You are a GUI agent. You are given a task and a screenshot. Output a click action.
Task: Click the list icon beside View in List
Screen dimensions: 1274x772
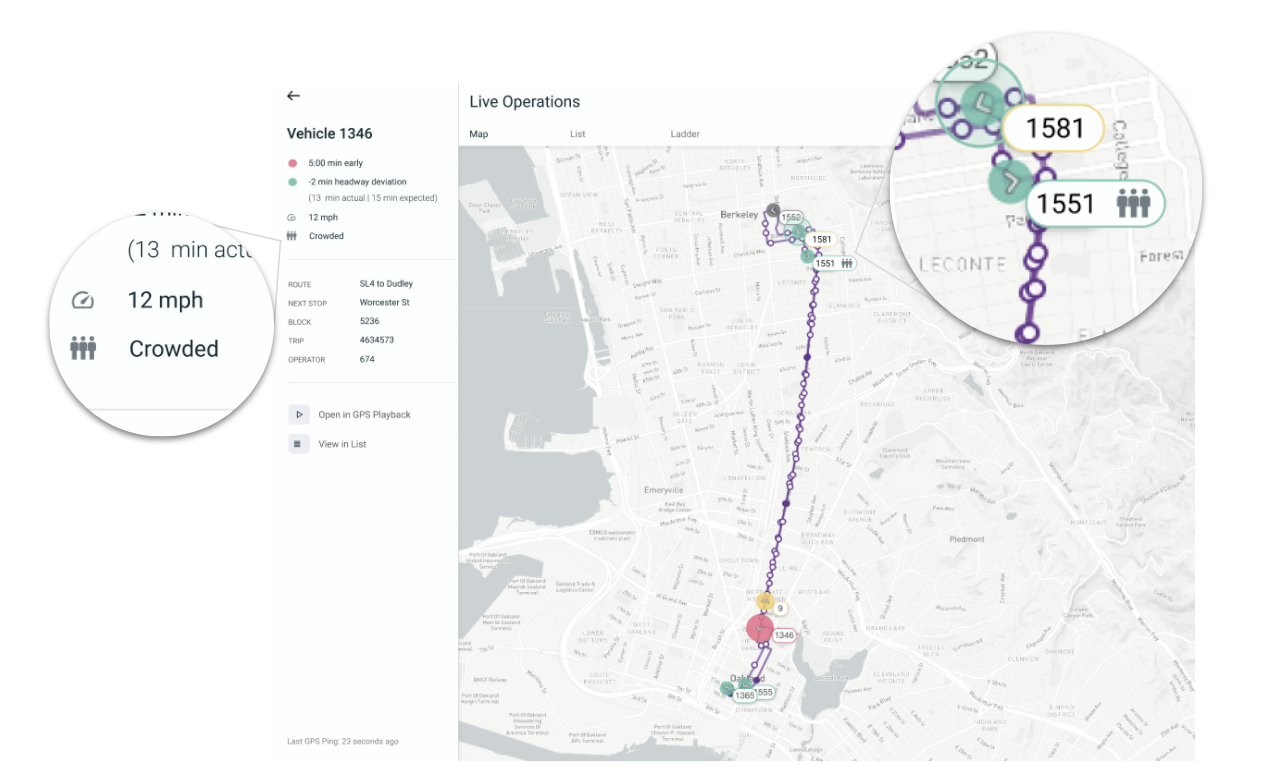point(299,444)
